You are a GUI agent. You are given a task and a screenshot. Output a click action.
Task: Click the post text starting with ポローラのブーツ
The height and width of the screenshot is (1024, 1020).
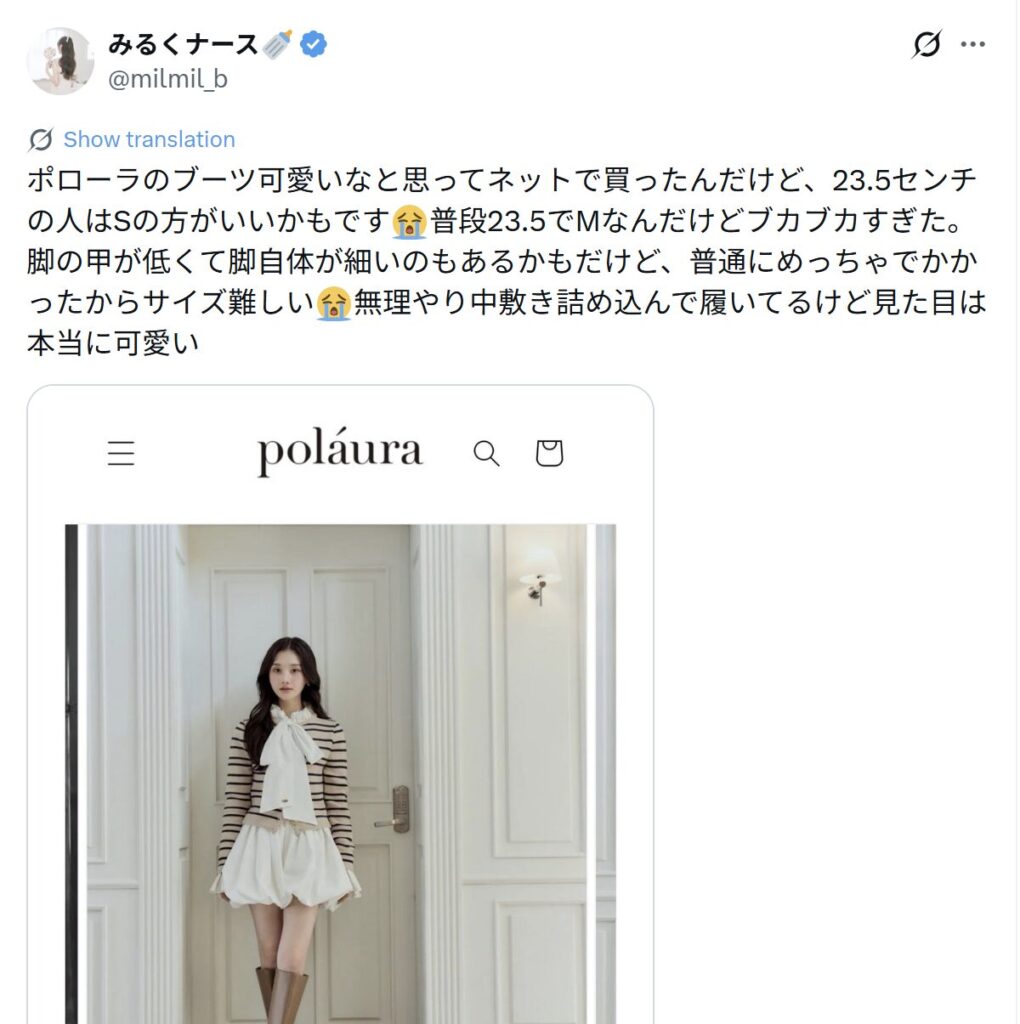(x=506, y=262)
